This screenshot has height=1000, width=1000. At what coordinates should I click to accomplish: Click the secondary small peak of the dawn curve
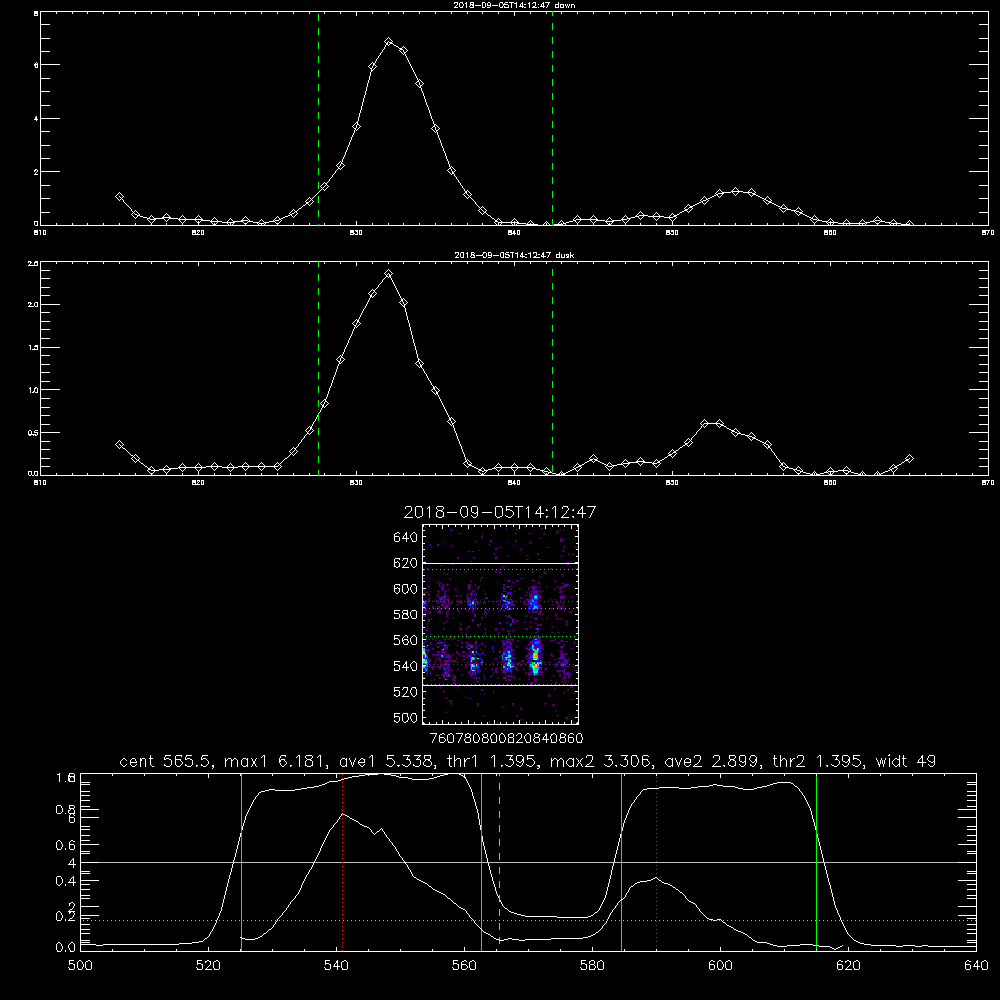coord(736,191)
